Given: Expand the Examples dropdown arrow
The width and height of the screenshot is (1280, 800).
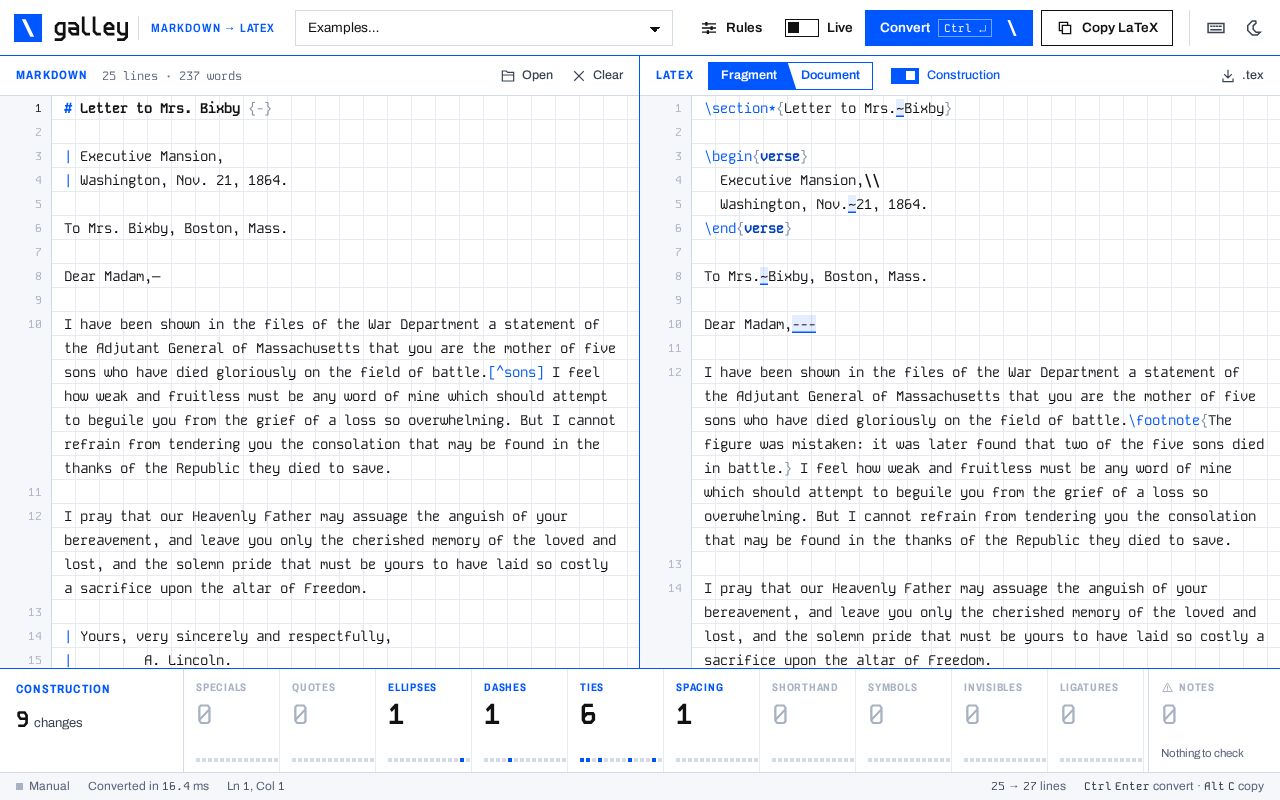Looking at the screenshot, I should pos(655,29).
